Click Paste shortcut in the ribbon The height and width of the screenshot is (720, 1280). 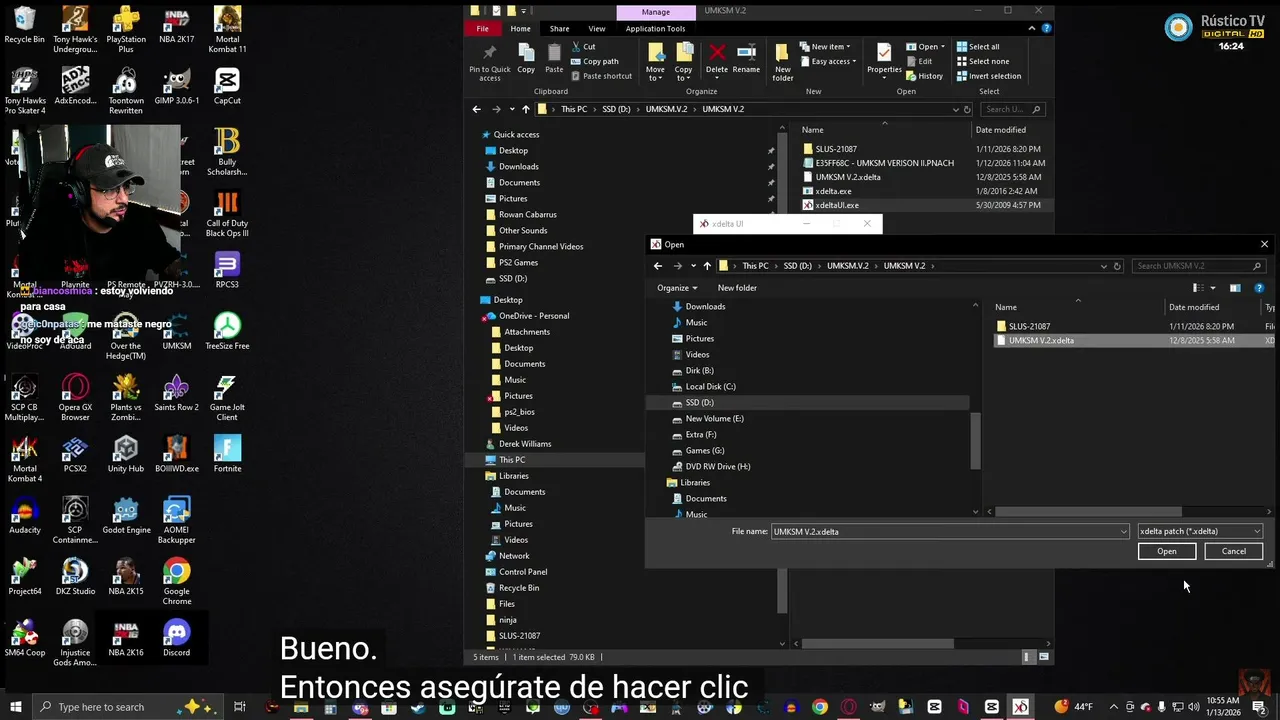pyautogui.click(x=601, y=76)
